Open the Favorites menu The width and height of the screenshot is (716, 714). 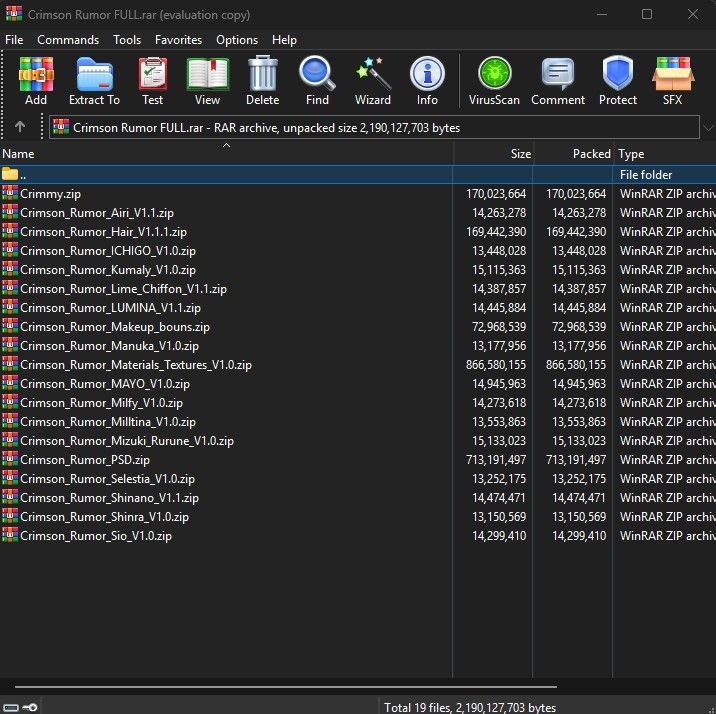tap(179, 40)
